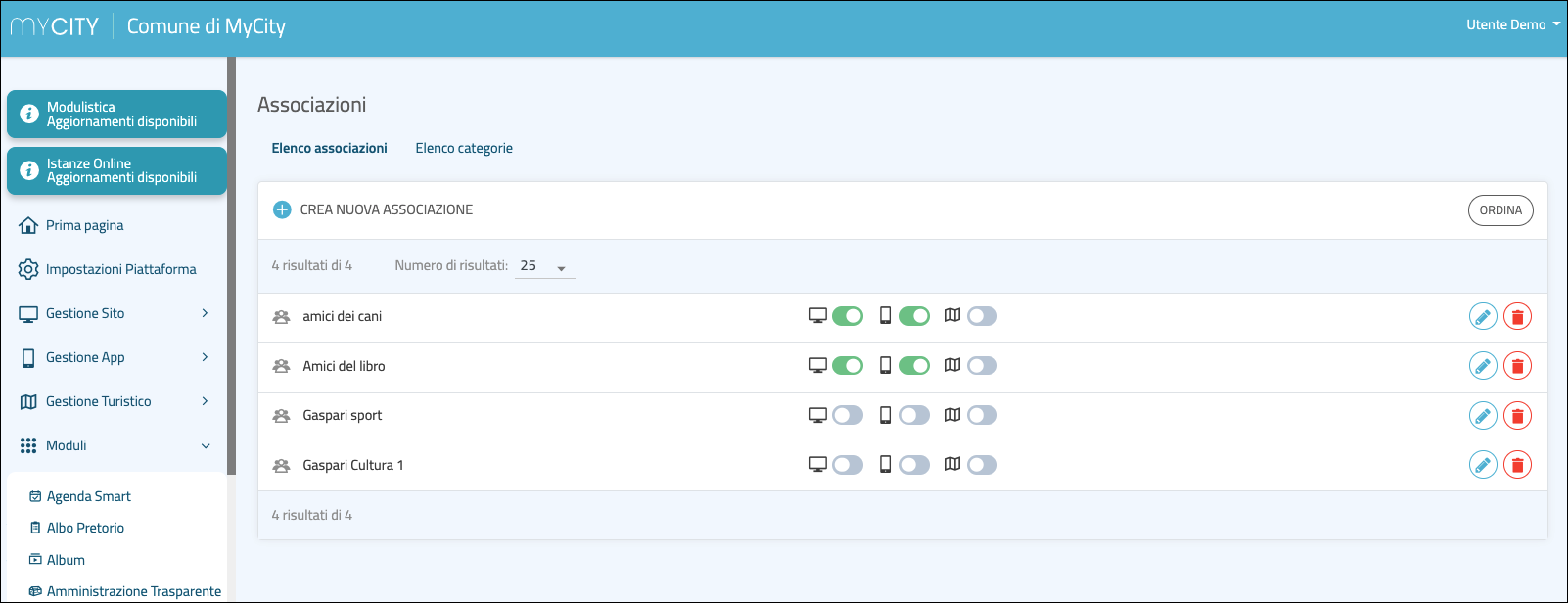Click the Modulistica info icon

tap(29, 115)
